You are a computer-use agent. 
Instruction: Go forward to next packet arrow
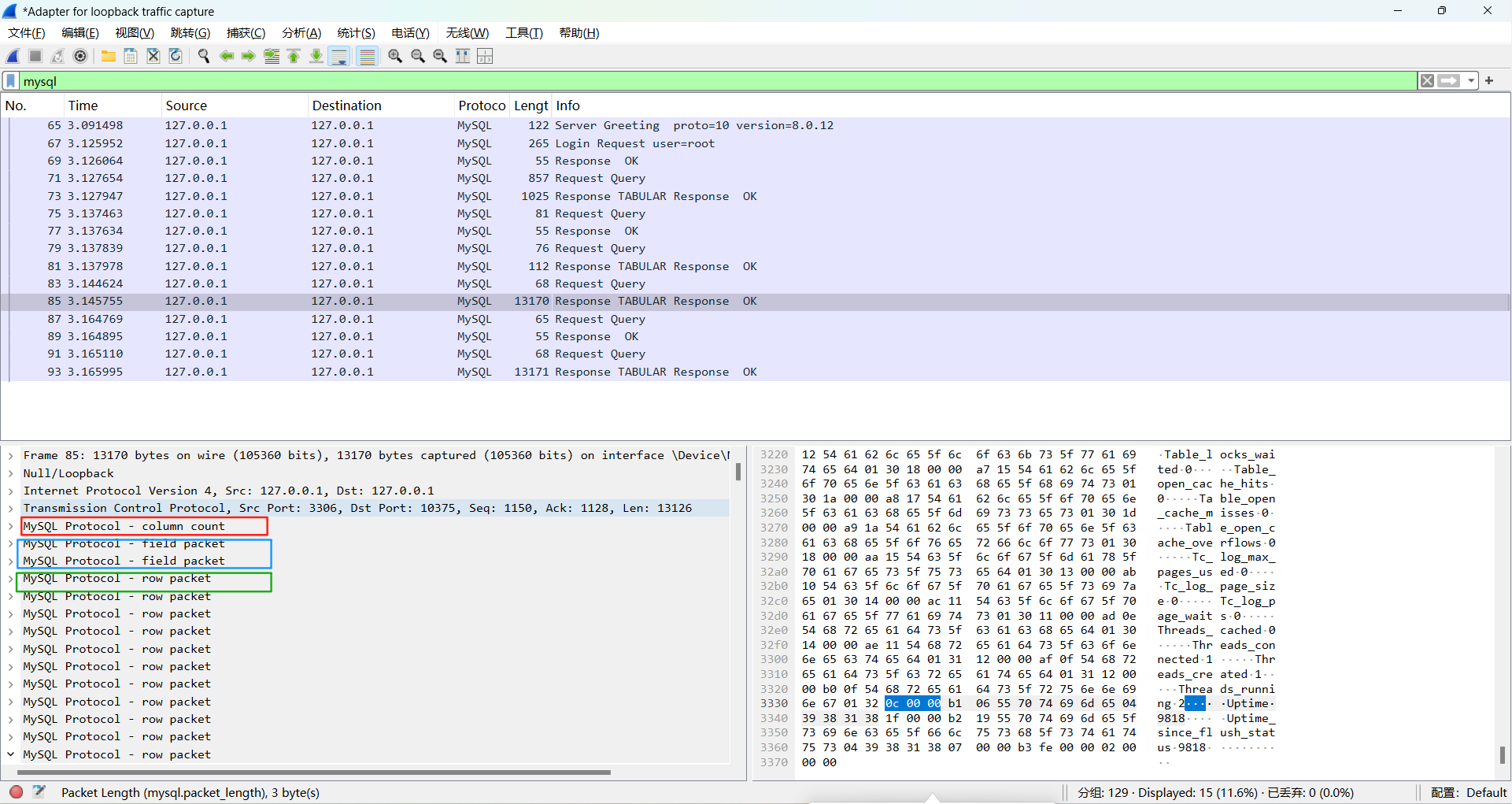pyautogui.click(x=249, y=56)
